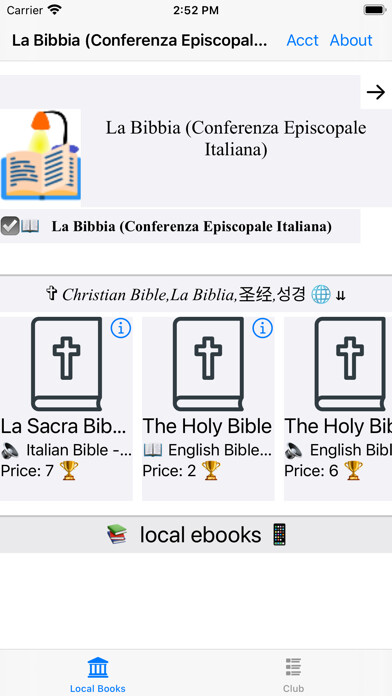Viewport: 392px width, 696px height.
Task: Click the Price: 6 label
Action: coord(311,471)
